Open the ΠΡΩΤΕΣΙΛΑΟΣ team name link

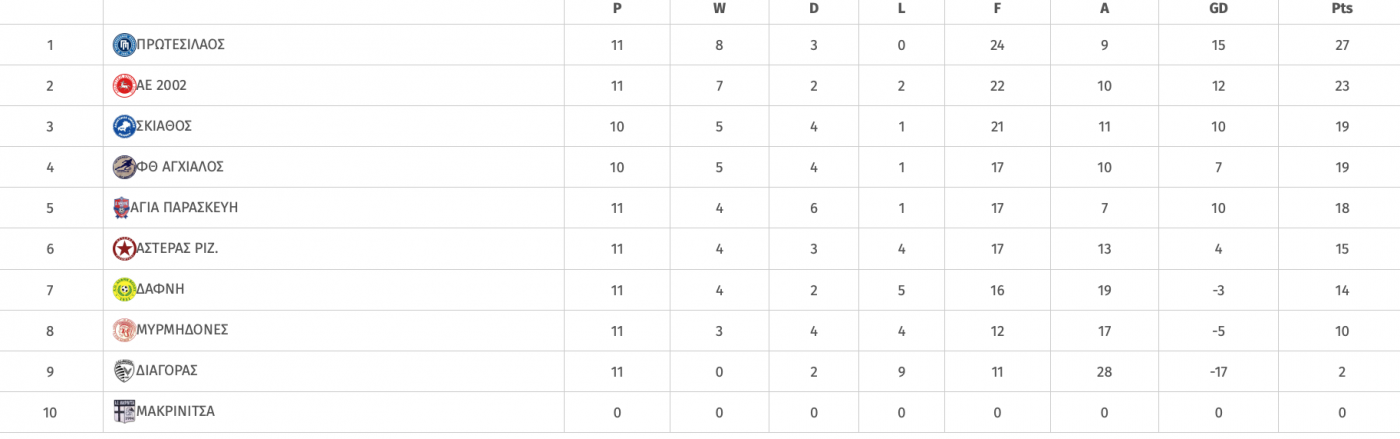181,45
